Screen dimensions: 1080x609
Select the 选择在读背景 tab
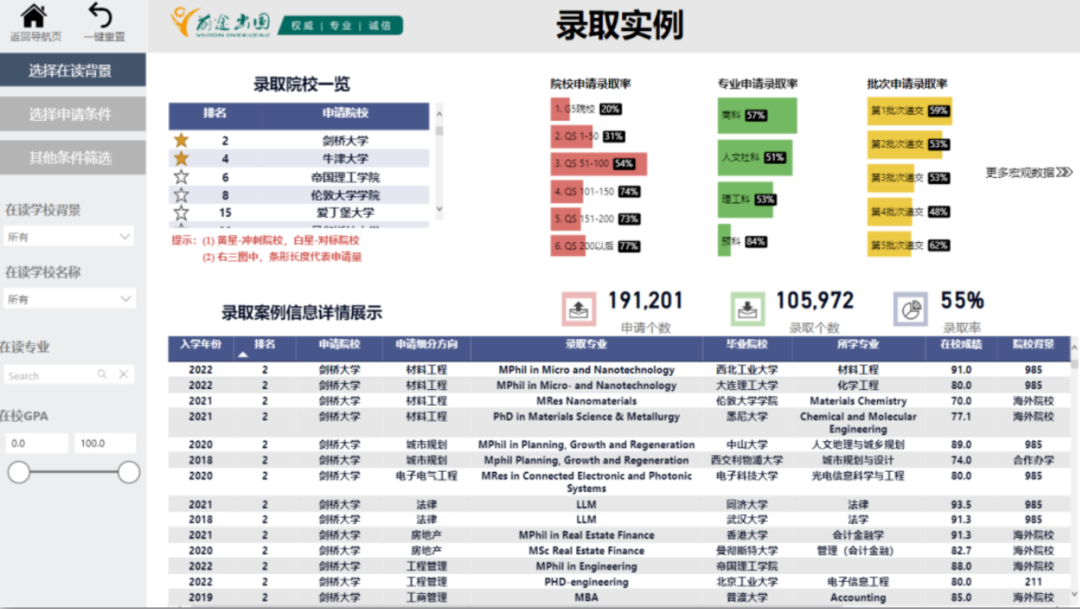pos(72,71)
